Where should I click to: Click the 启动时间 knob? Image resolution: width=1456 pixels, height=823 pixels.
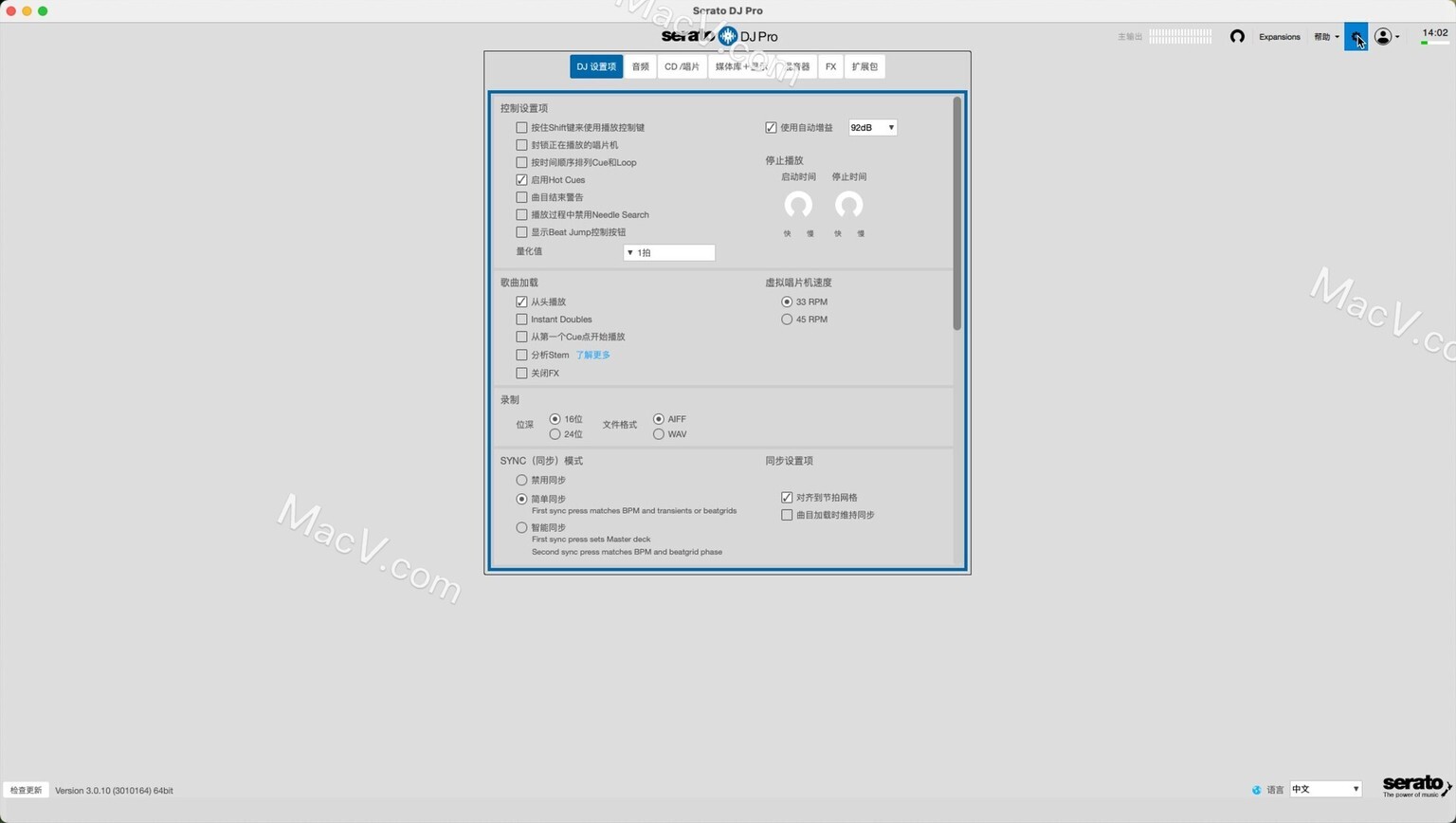pyautogui.click(x=798, y=205)
